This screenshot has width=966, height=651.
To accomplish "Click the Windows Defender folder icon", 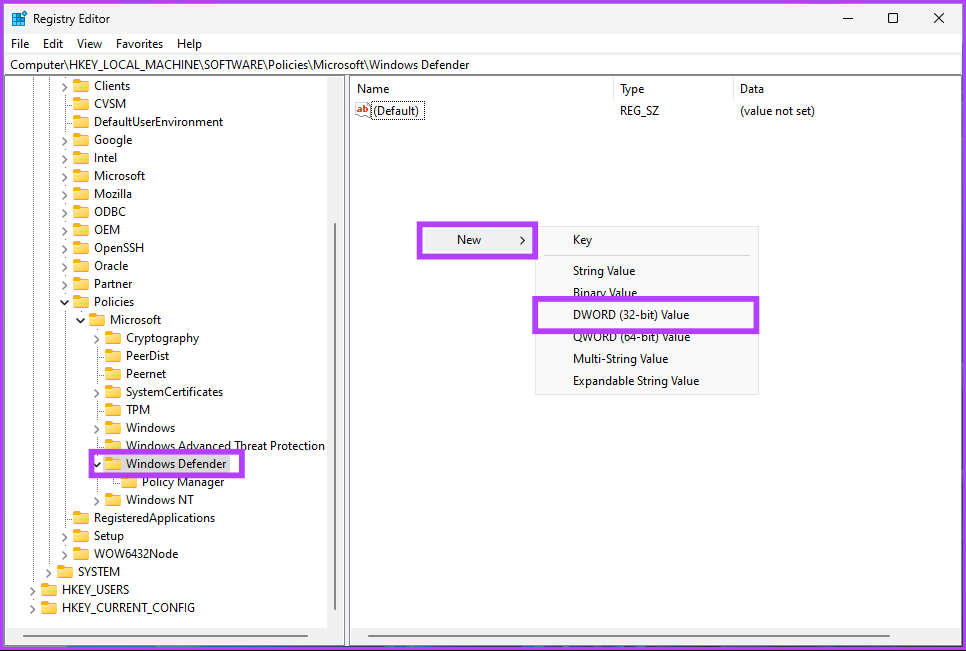I will tap(113, 464).
